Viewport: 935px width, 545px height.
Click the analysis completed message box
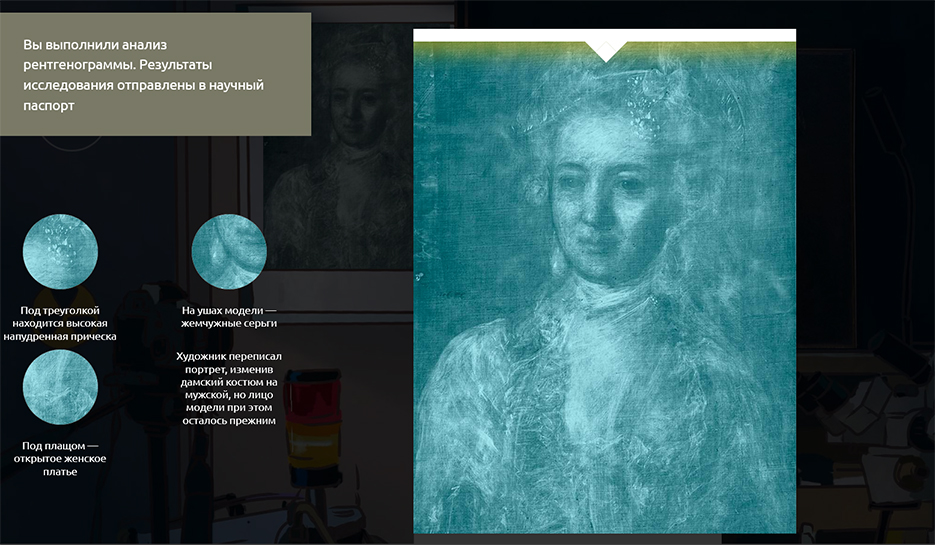(155, 75)
